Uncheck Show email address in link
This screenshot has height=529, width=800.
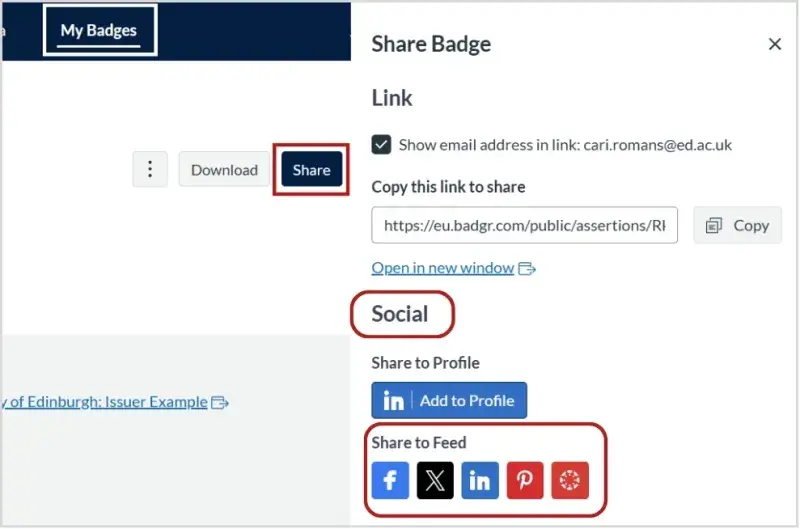(x=381, y=145)
